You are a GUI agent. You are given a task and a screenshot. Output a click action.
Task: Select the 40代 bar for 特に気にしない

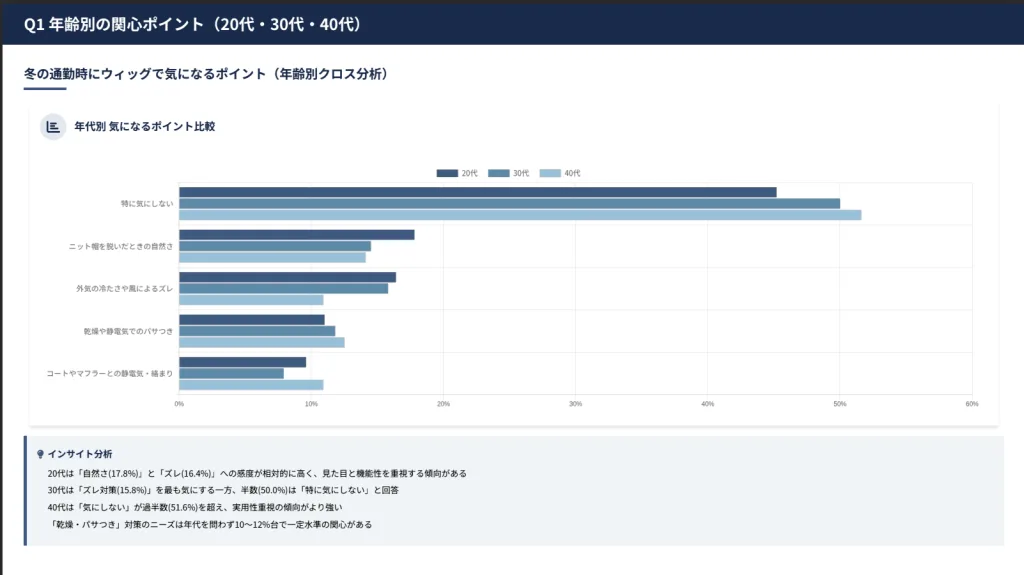point(519,215)
